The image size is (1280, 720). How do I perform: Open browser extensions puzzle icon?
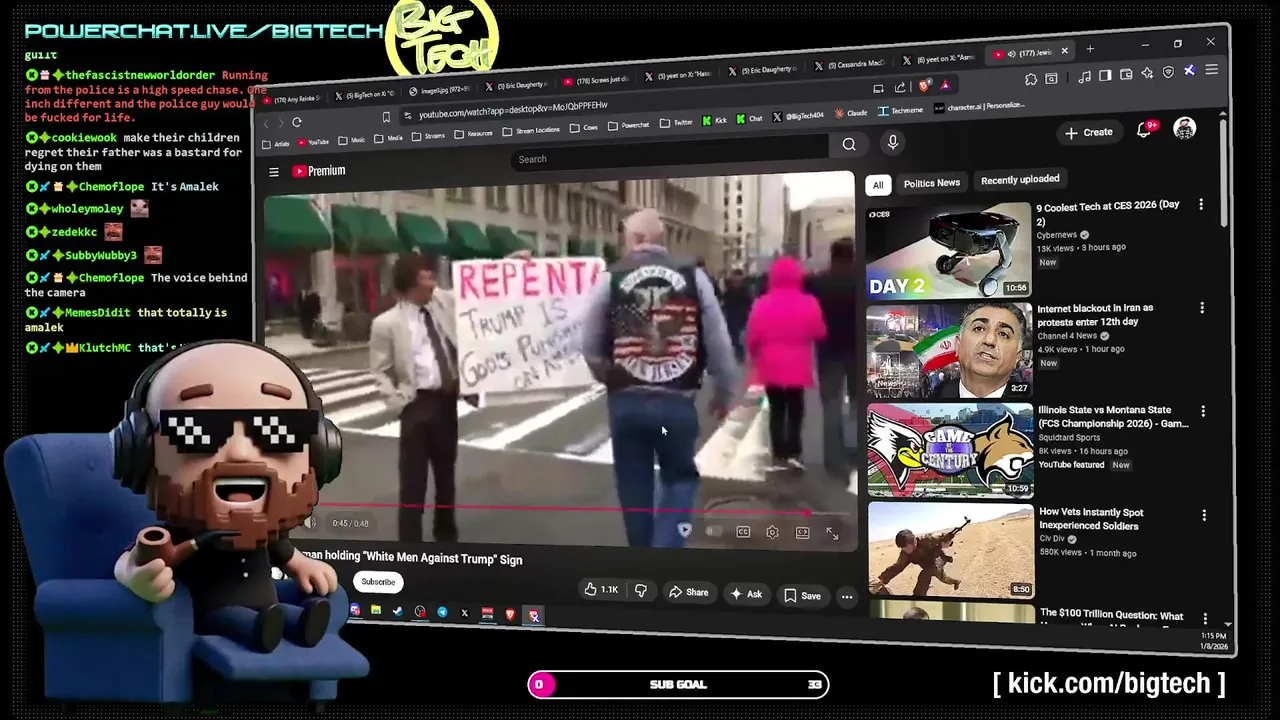1031,79
